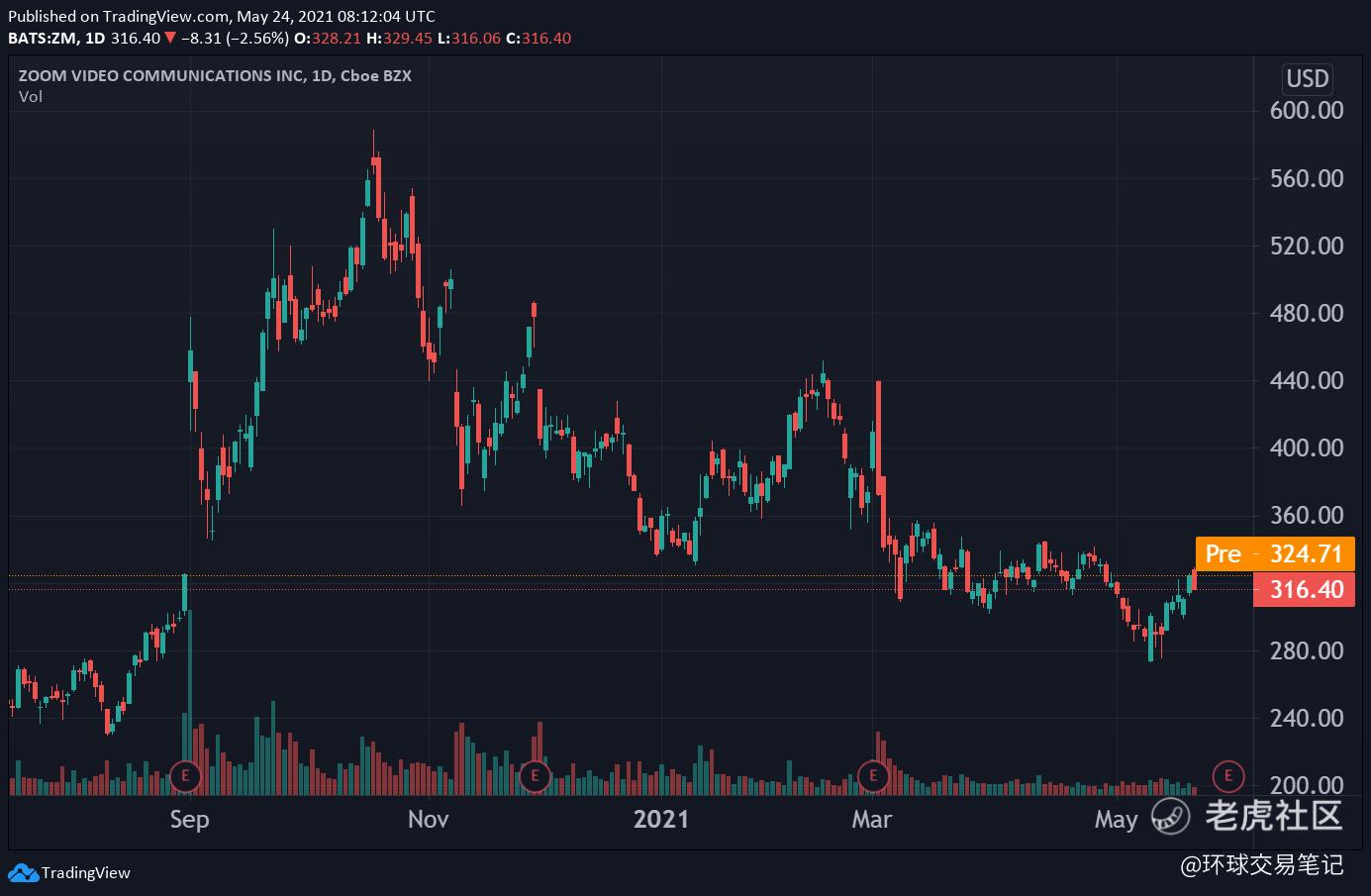Click the 280.00 price axis label
Image resolution: width=1371 pixels, height=896 pixels.
1307,650
